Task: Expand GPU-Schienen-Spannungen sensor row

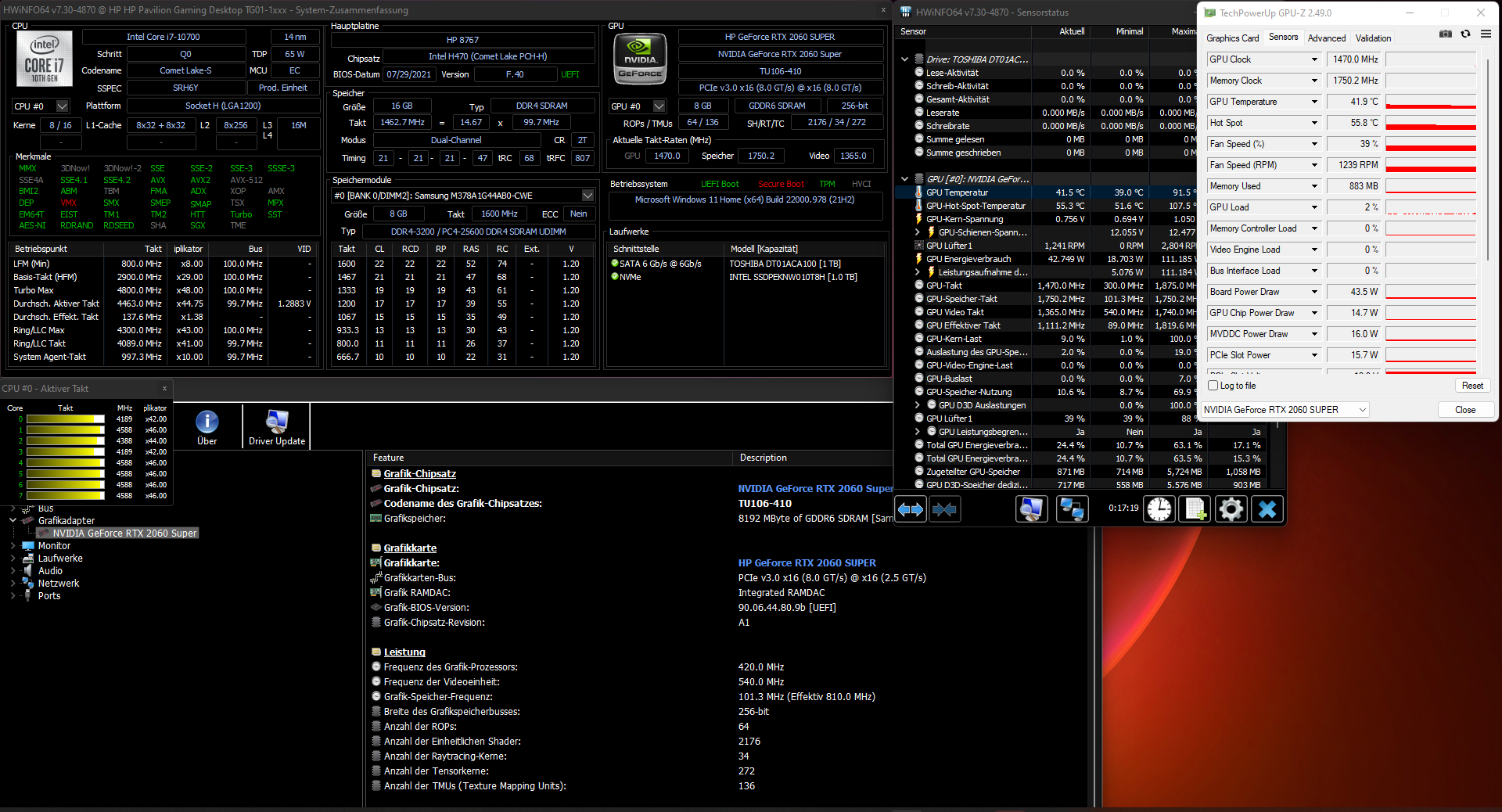Action: (918, 232)
